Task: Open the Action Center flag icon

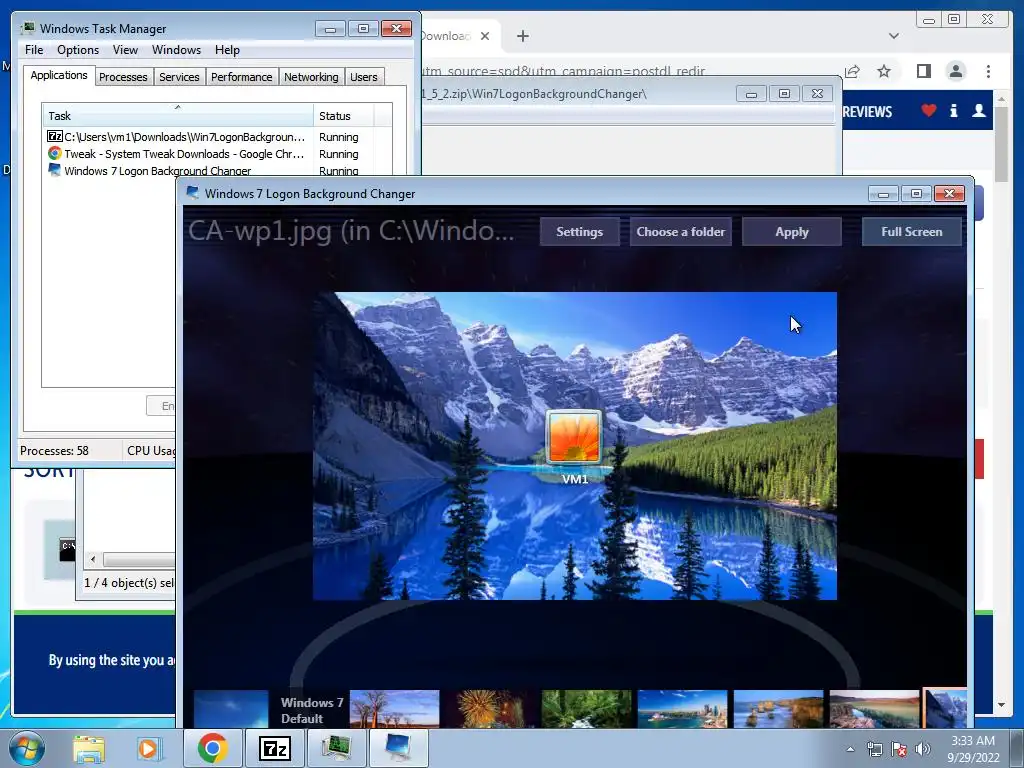Action: pyautogui.click(x=899, y=749)
